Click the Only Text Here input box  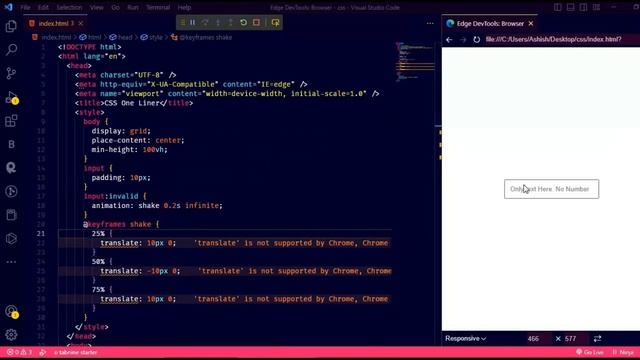click(551, 189)
